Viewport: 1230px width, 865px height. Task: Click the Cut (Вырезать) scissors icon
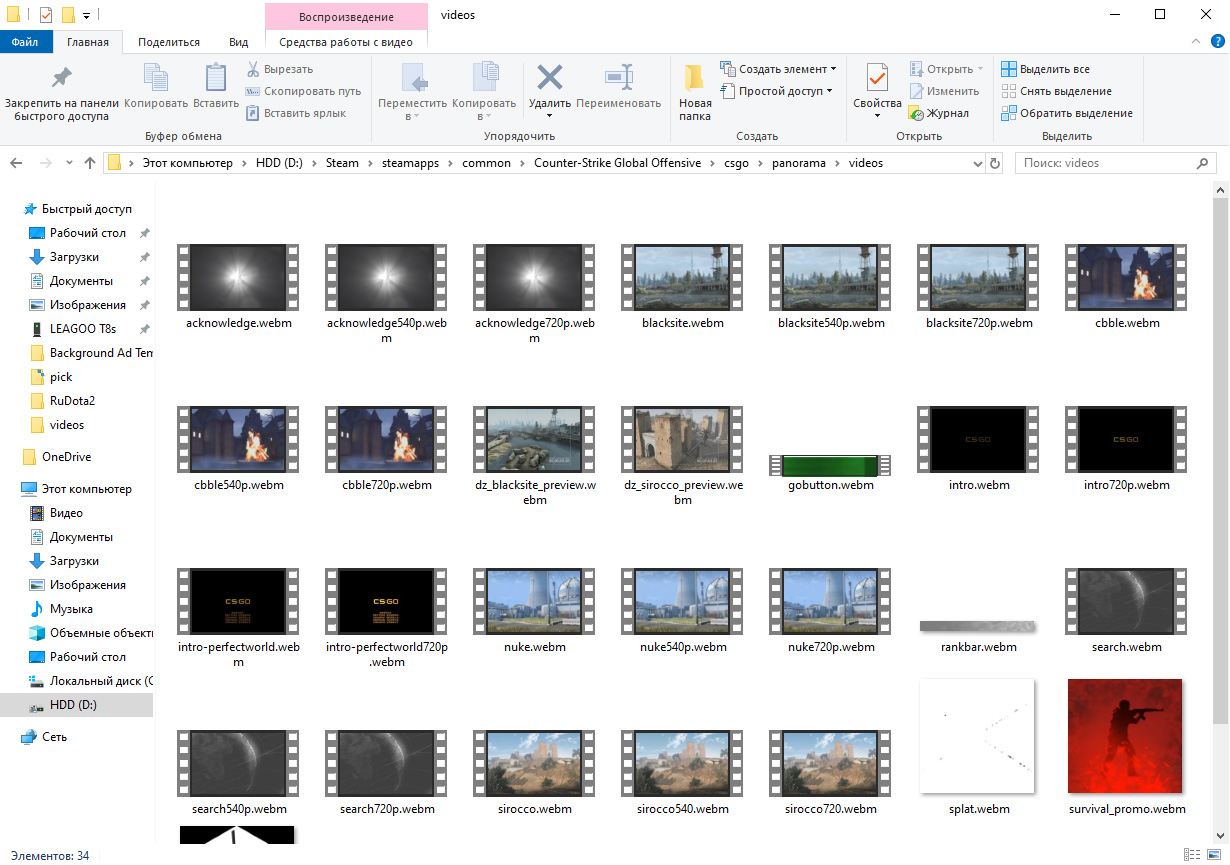(x=253, y=69)
